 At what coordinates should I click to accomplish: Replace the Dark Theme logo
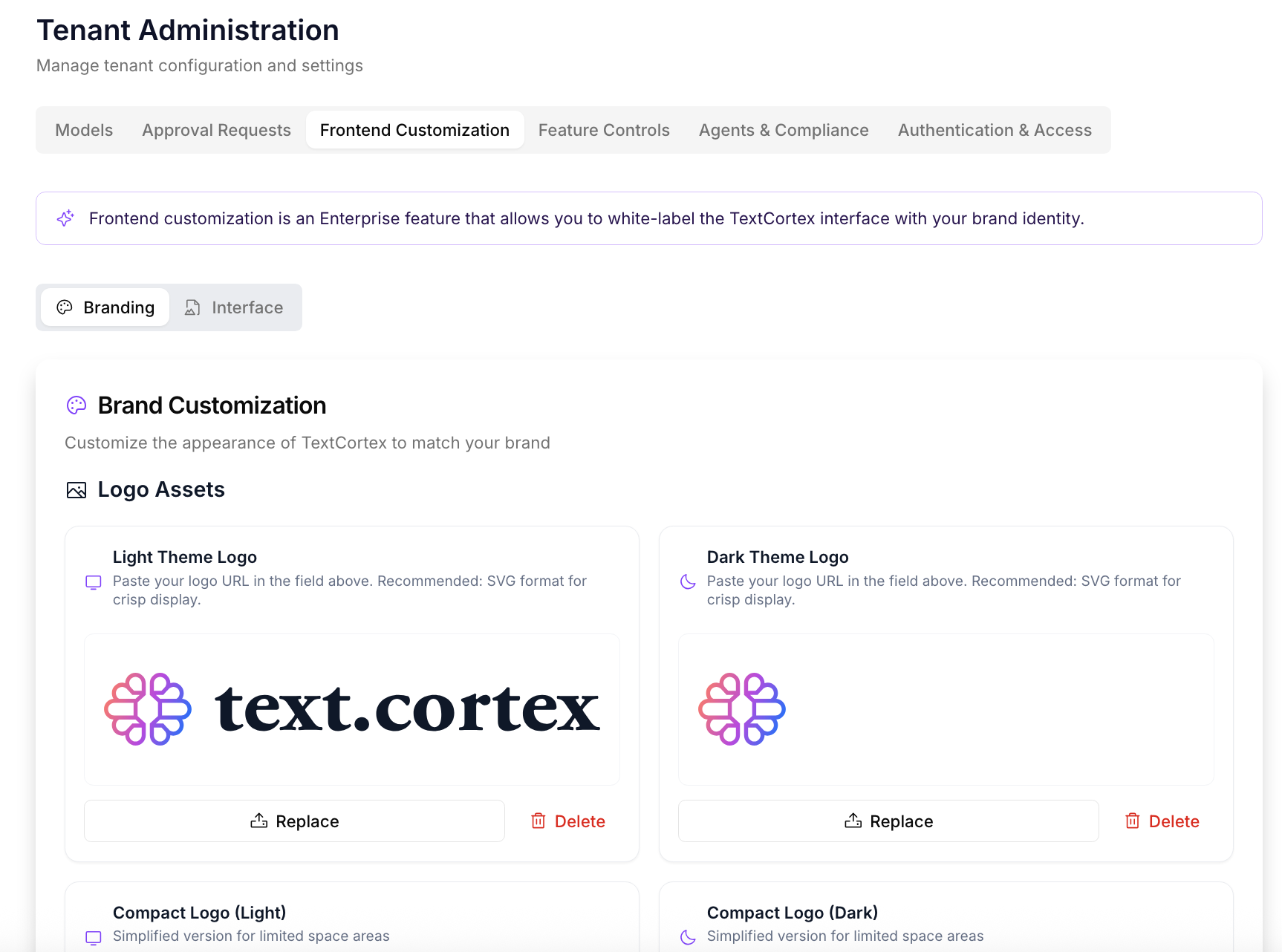coord(888,821)
